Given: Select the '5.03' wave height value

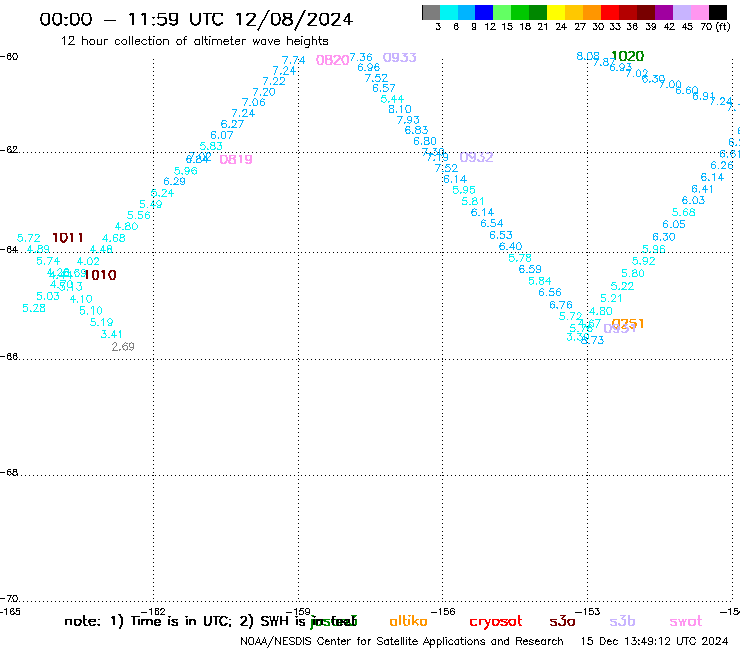Looking at the screenshot, I should [x=48, y=296].
